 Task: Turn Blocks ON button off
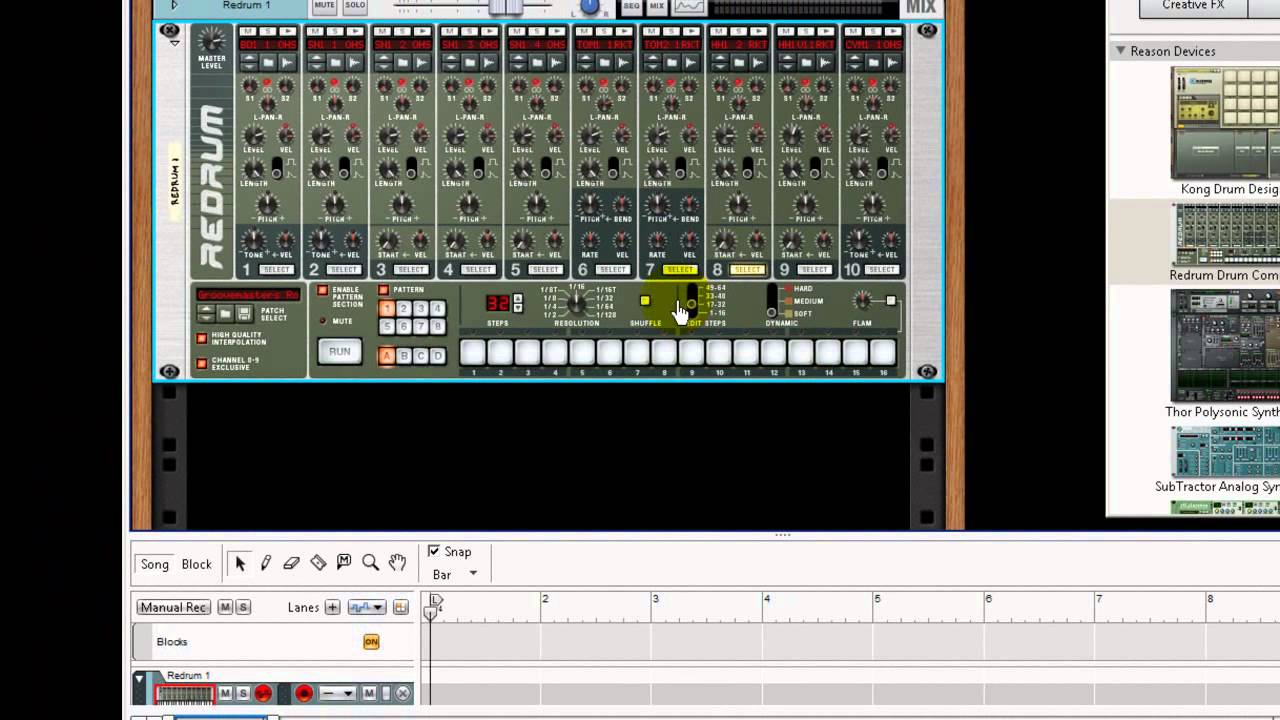371,642
